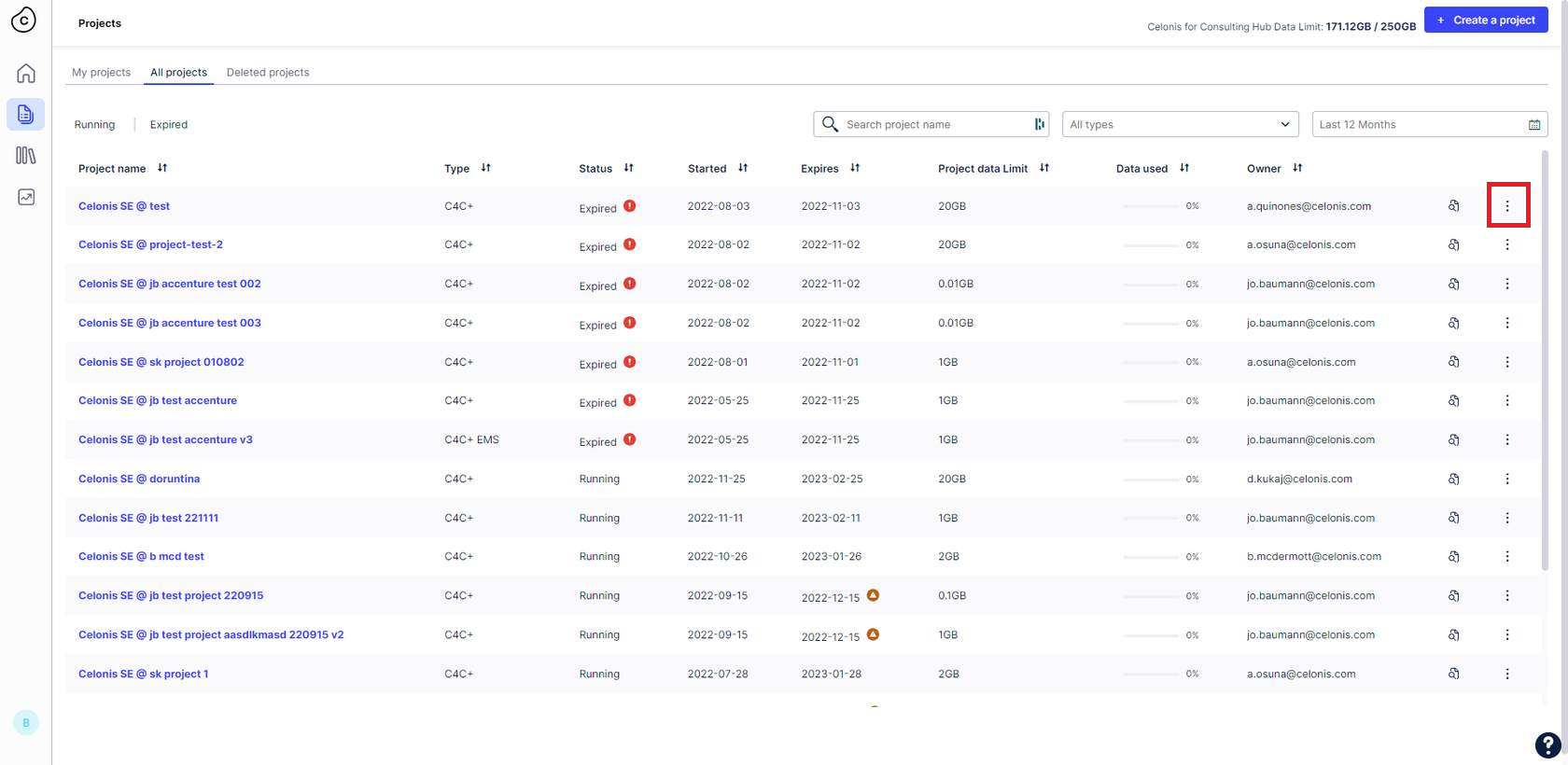Click data used bar for doruntina row

coord(1151,479)
